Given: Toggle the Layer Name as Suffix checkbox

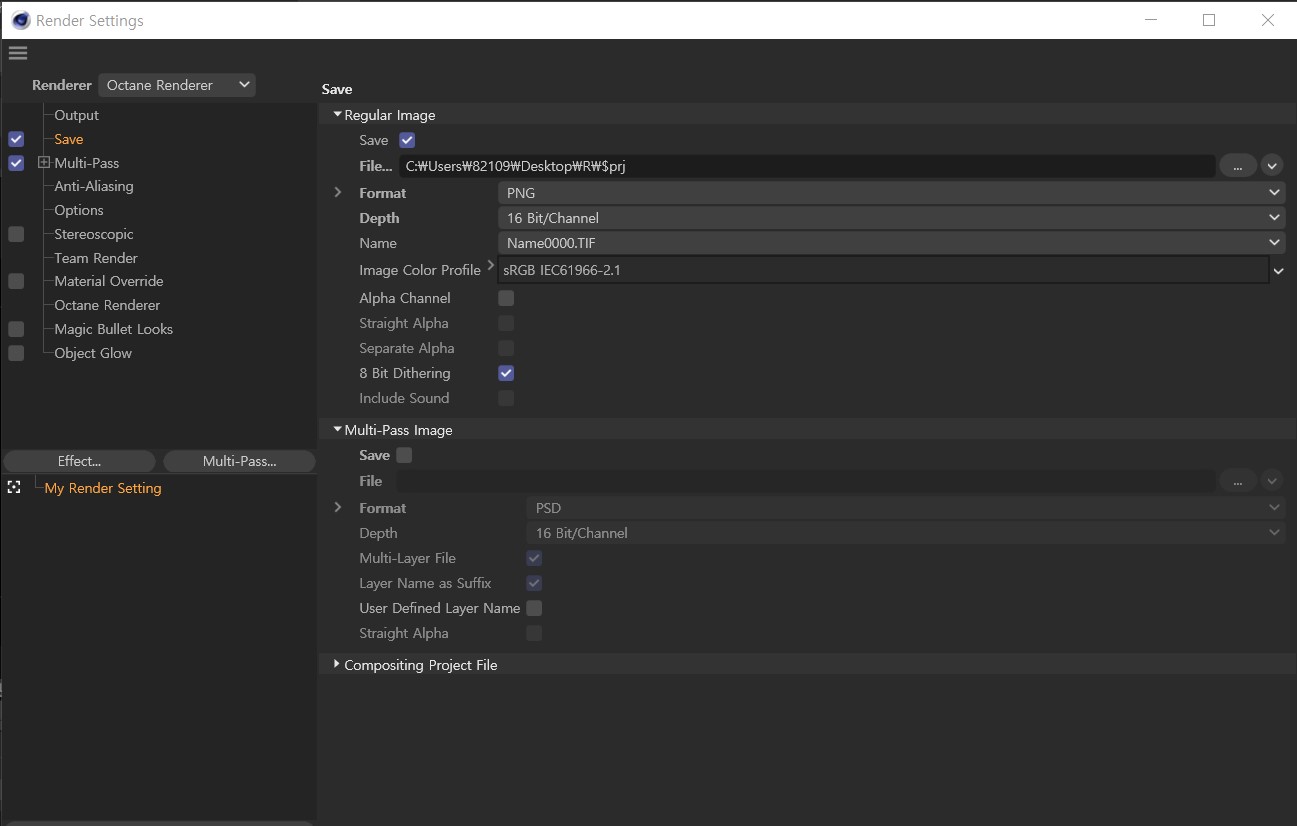Looking at the screenshot, I should click(x=534, y=583).
